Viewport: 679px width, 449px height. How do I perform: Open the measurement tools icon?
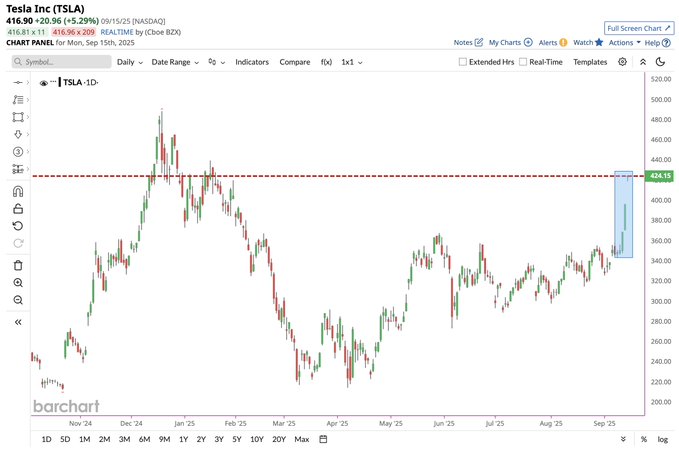tap(18, 169)
